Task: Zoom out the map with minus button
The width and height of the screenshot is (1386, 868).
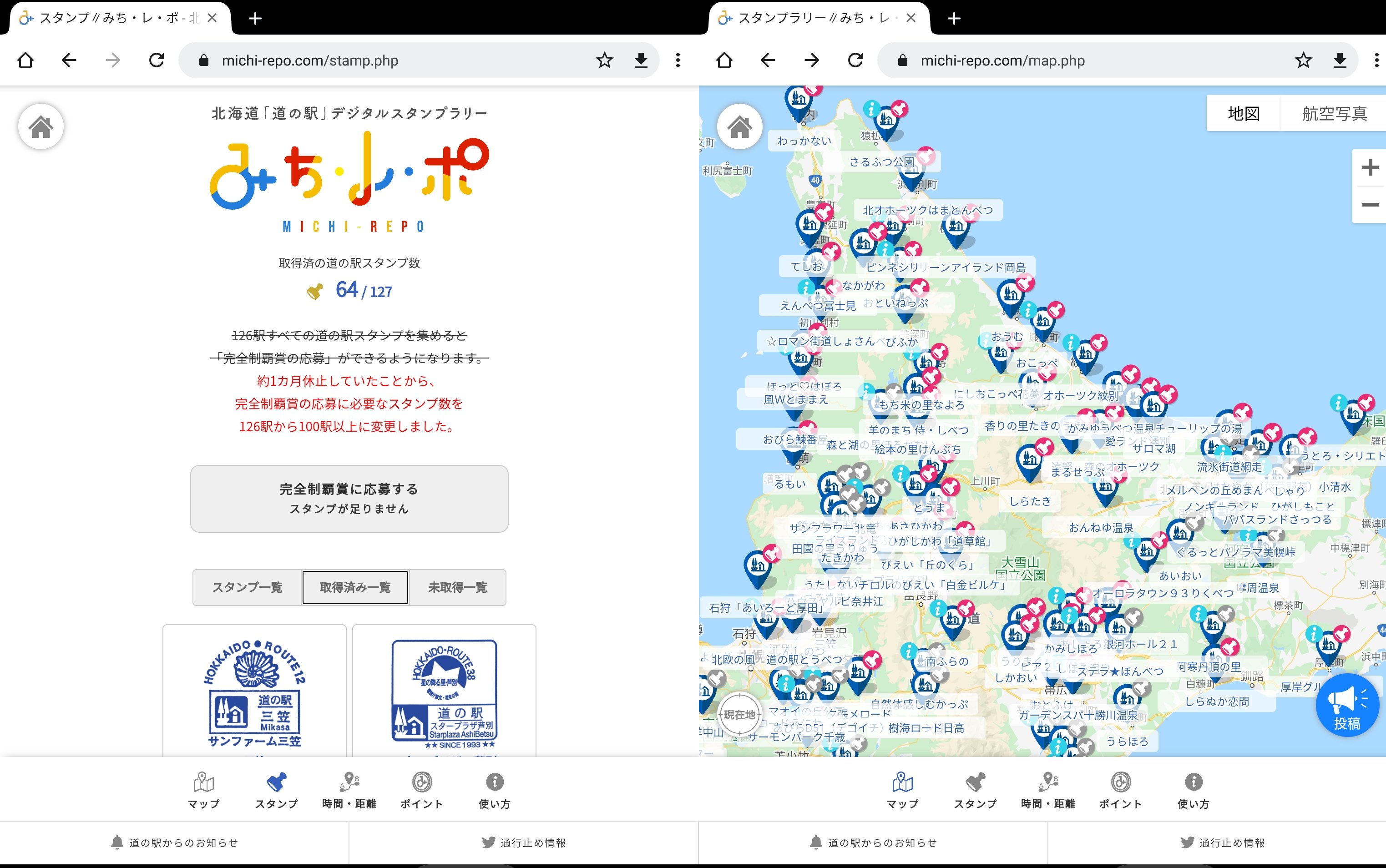Action: coord(1370,204)
